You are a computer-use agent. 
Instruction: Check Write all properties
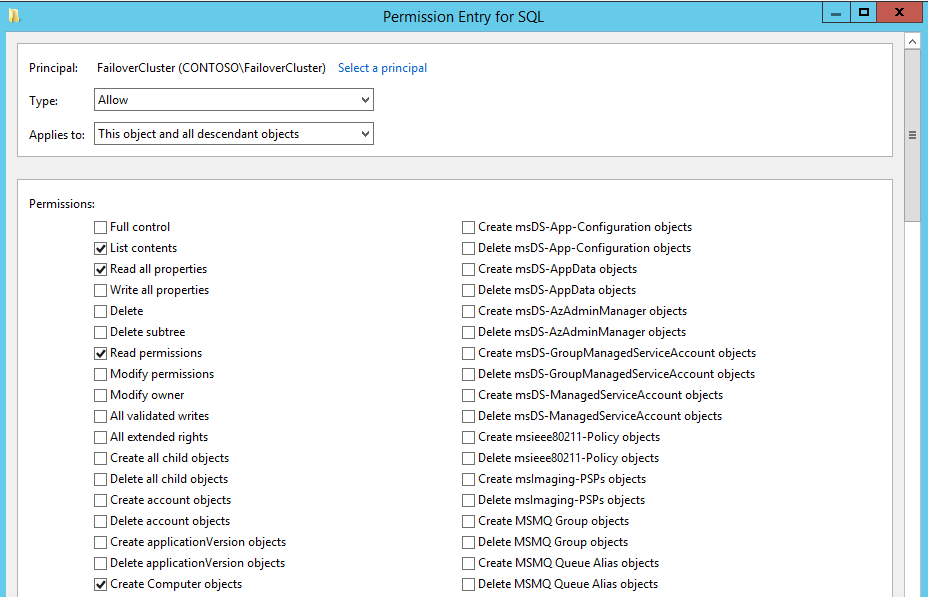(x=101, y=291)
